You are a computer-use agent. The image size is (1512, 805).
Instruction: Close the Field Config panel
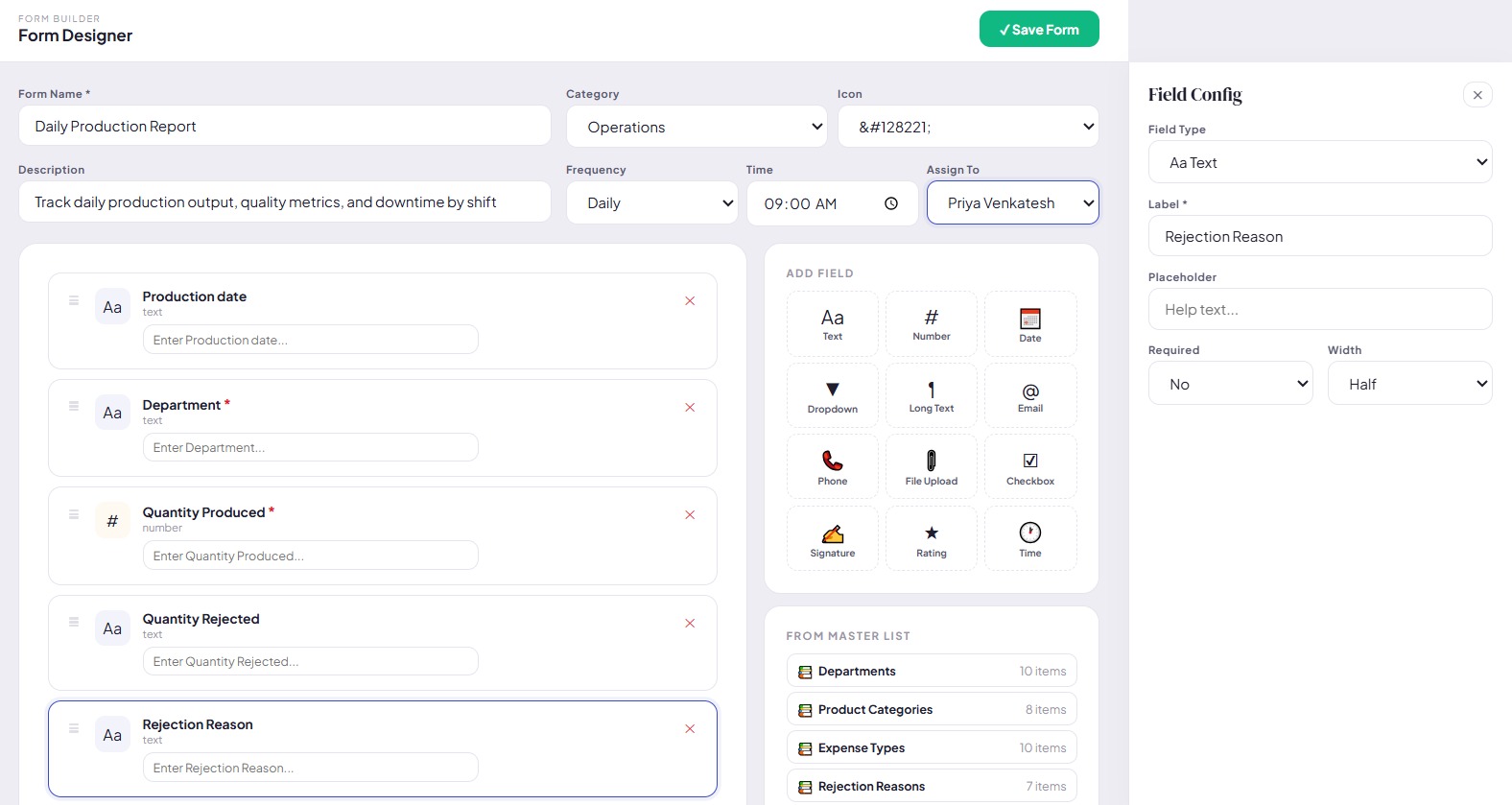[x=1477, y=95]
